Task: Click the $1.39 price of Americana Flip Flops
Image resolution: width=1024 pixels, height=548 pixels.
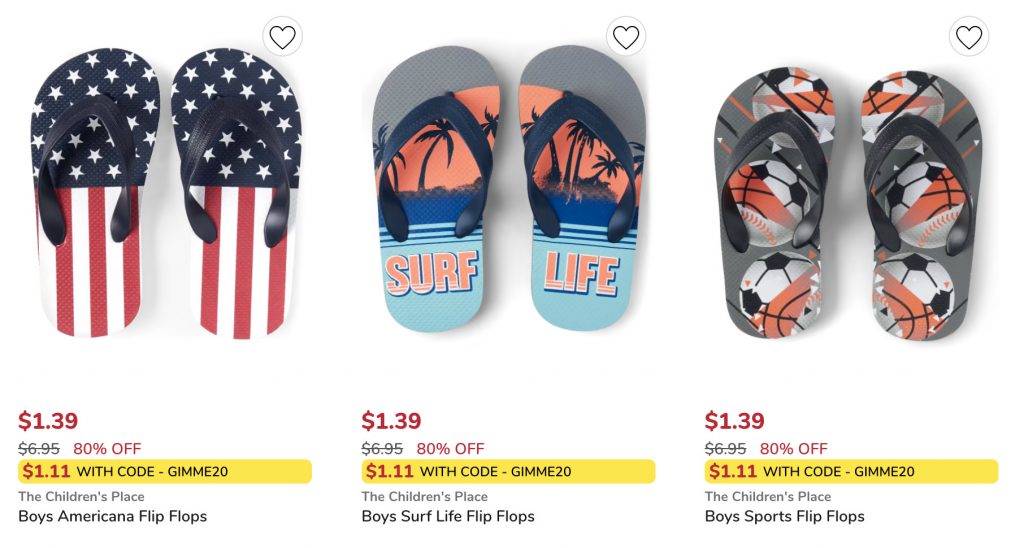Action: click(x=48, y=421)
